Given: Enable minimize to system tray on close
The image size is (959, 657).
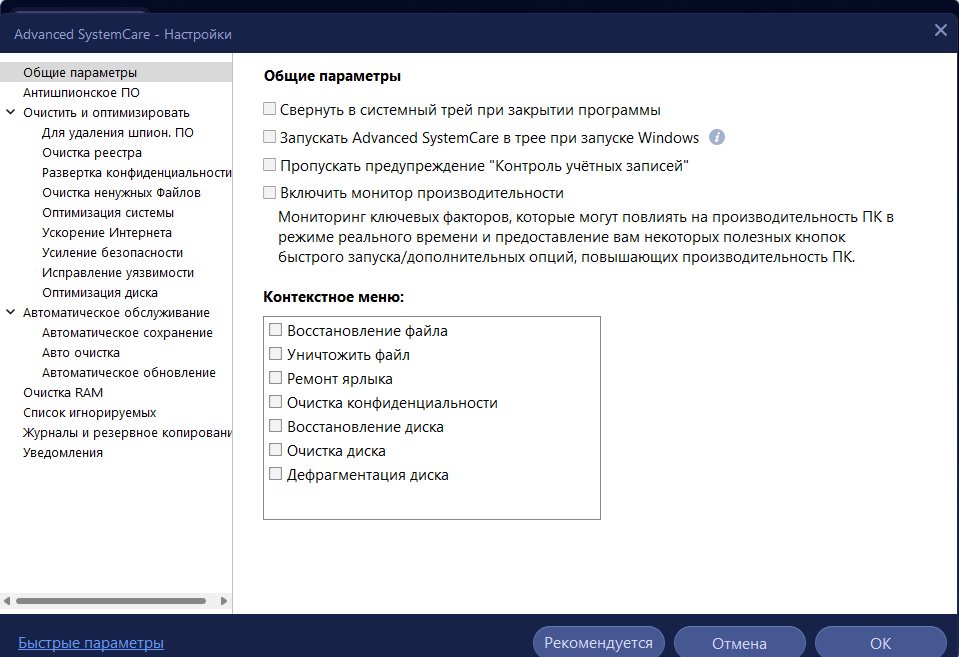Looking at the screenshot, I should (270, 109).
